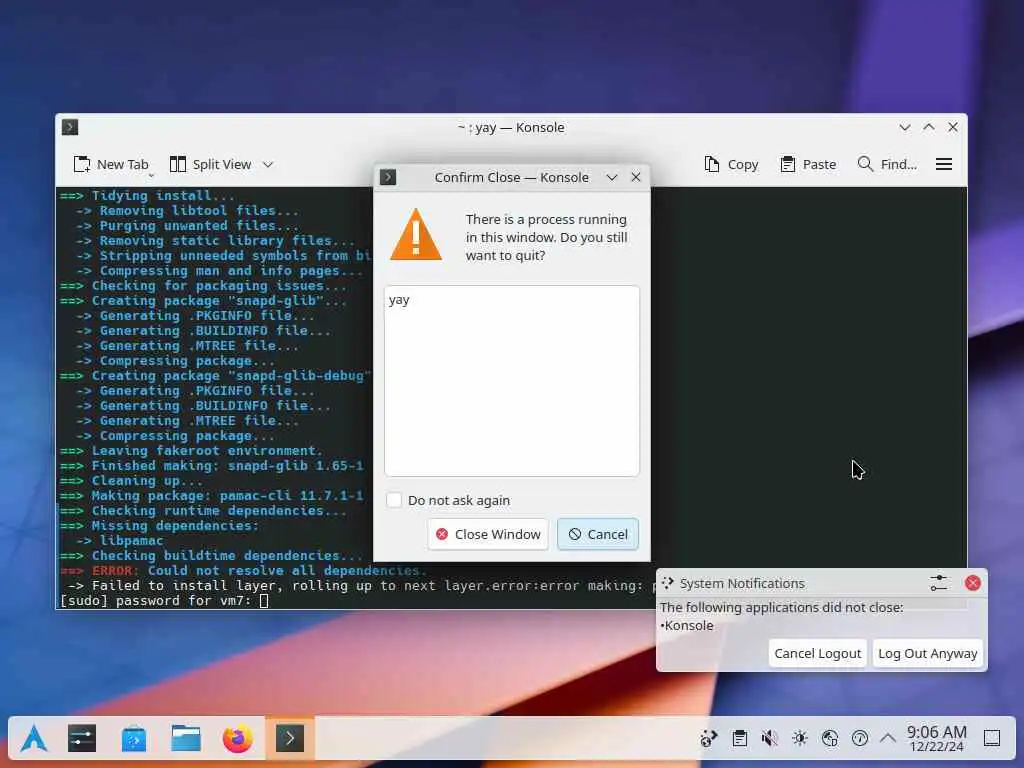Viewport: 1024px width, 768px height.
Task: Click the libpamac missing dependency line
Action: (x=120, y=541)
